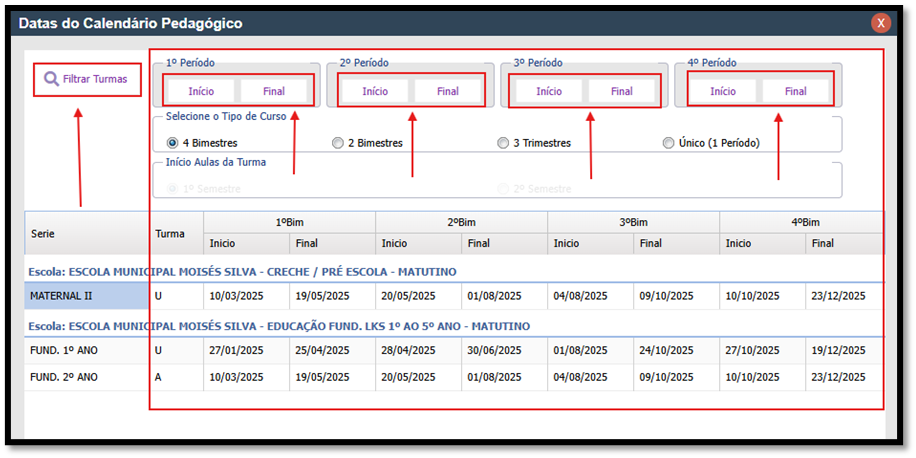Screen dimensions: 916x458
Task: Choose the 2 Bimestres course type
Action: [x=338, y=143]
